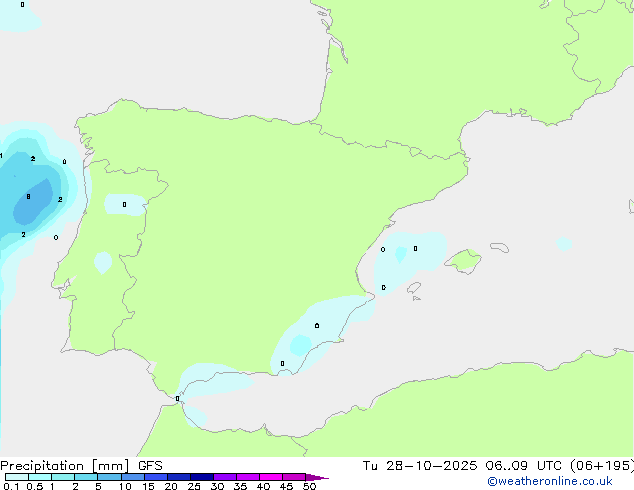Select the legend swatch between 2 and 5
Viewport: 634px width, 490px height.
pyautogui.click(x=86, y=477)
